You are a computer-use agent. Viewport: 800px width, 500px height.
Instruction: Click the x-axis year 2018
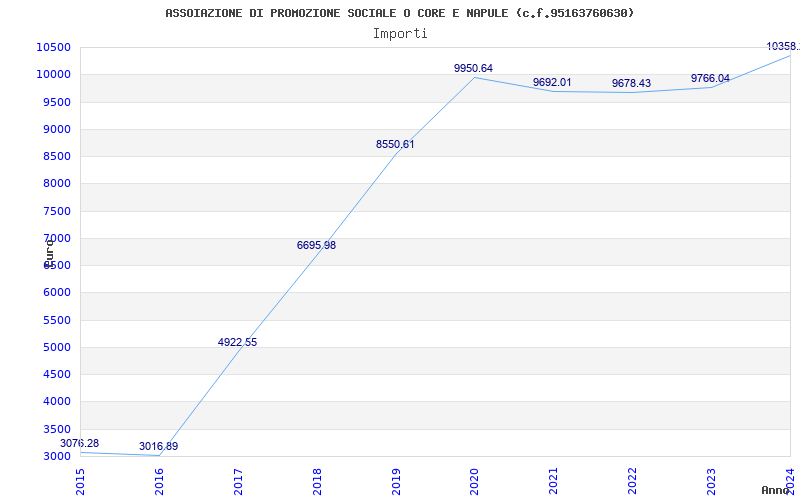(x=317, y=482)
